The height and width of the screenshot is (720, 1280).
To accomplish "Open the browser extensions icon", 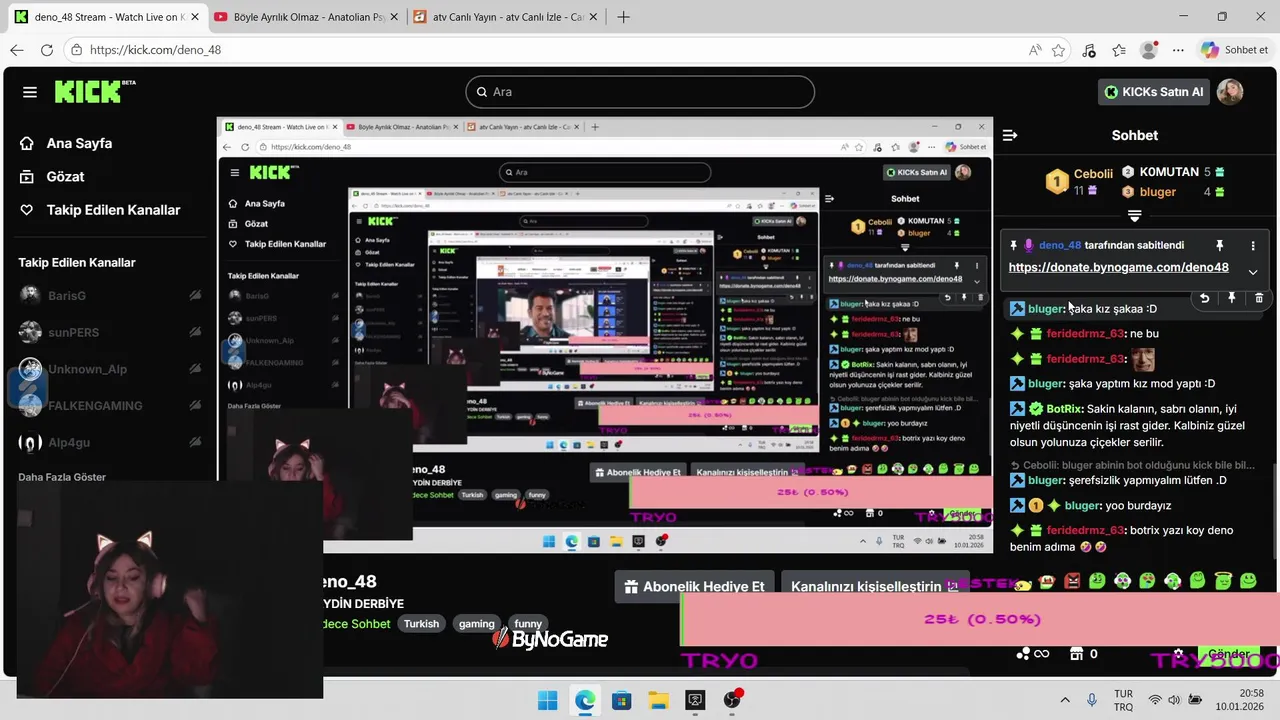I will point(1089,50).
